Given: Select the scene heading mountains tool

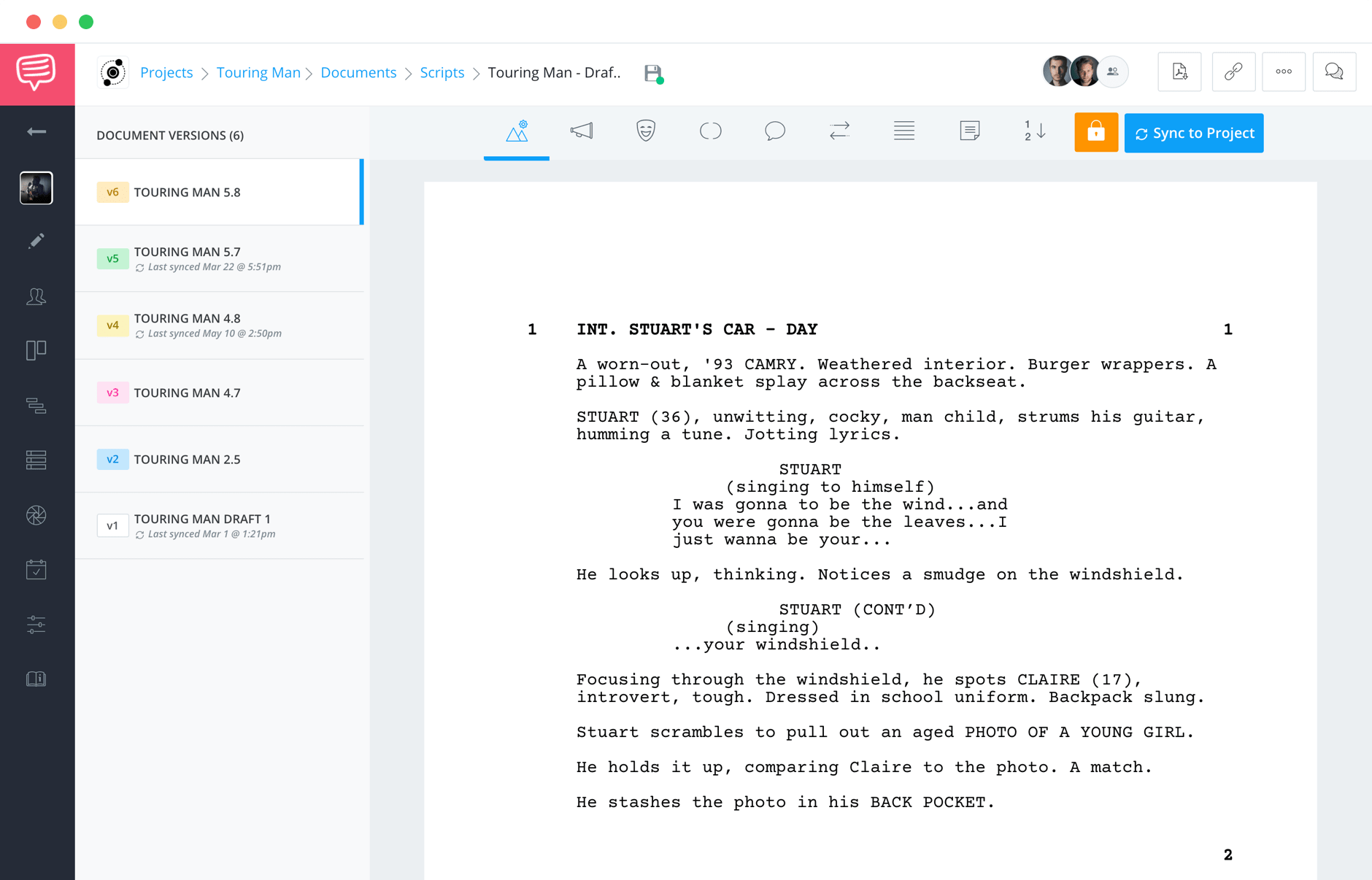Looking at the screenshot, I should [x=517, y=131].
